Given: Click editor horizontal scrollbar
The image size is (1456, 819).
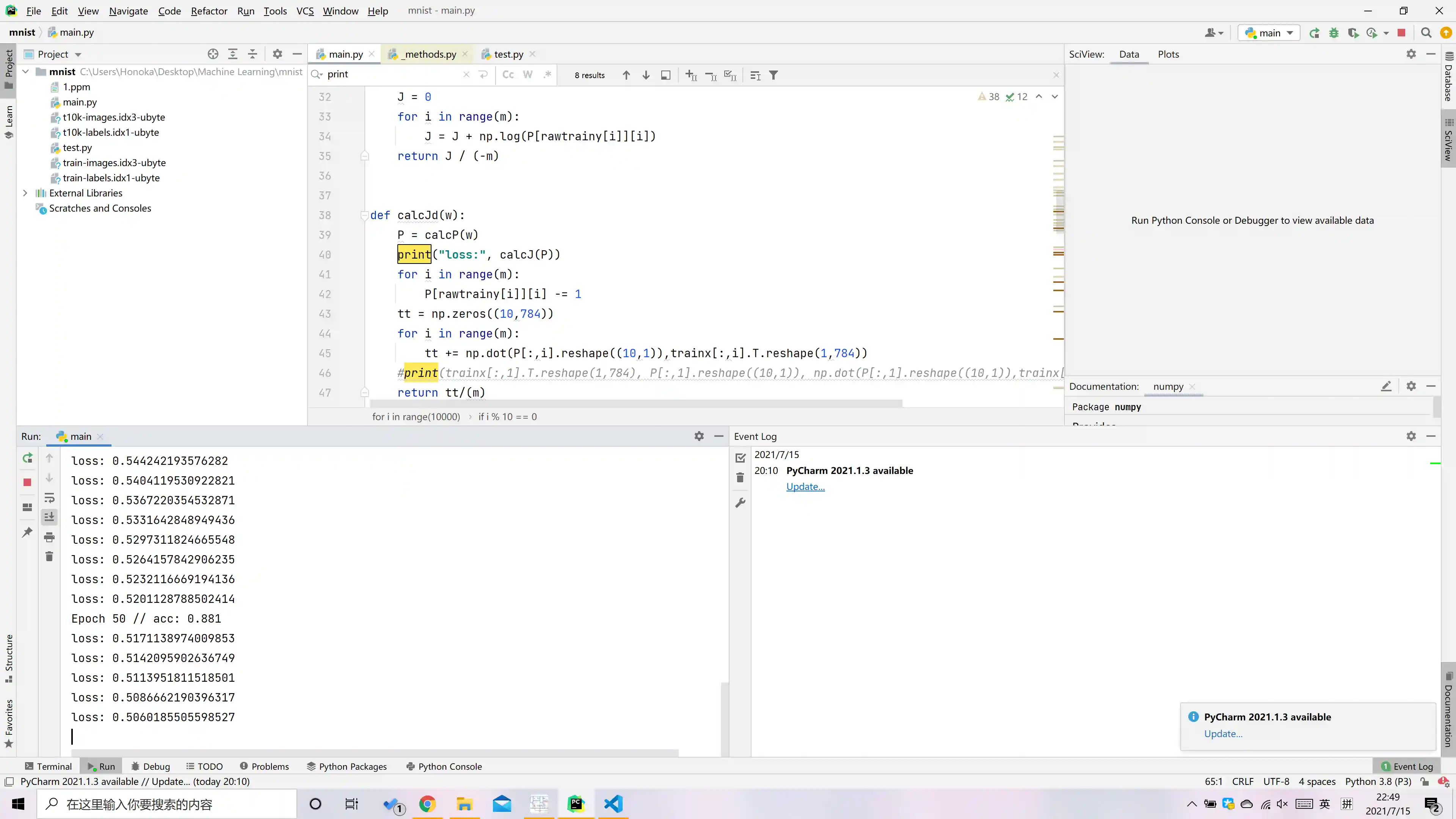Looking at the screenshot, I should click(x=636, y=403).
